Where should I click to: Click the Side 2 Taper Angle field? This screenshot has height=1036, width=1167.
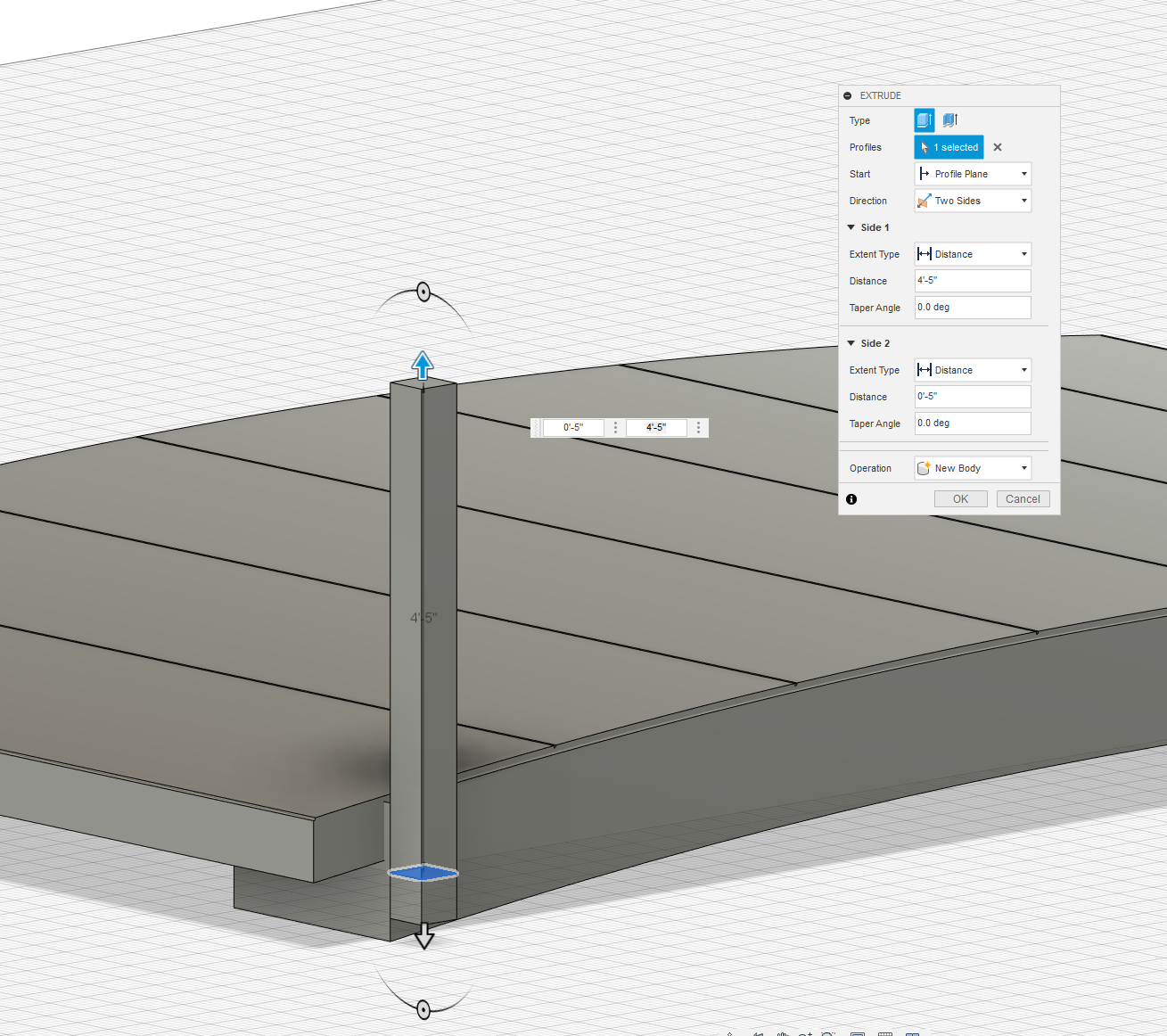coord(973,423)
